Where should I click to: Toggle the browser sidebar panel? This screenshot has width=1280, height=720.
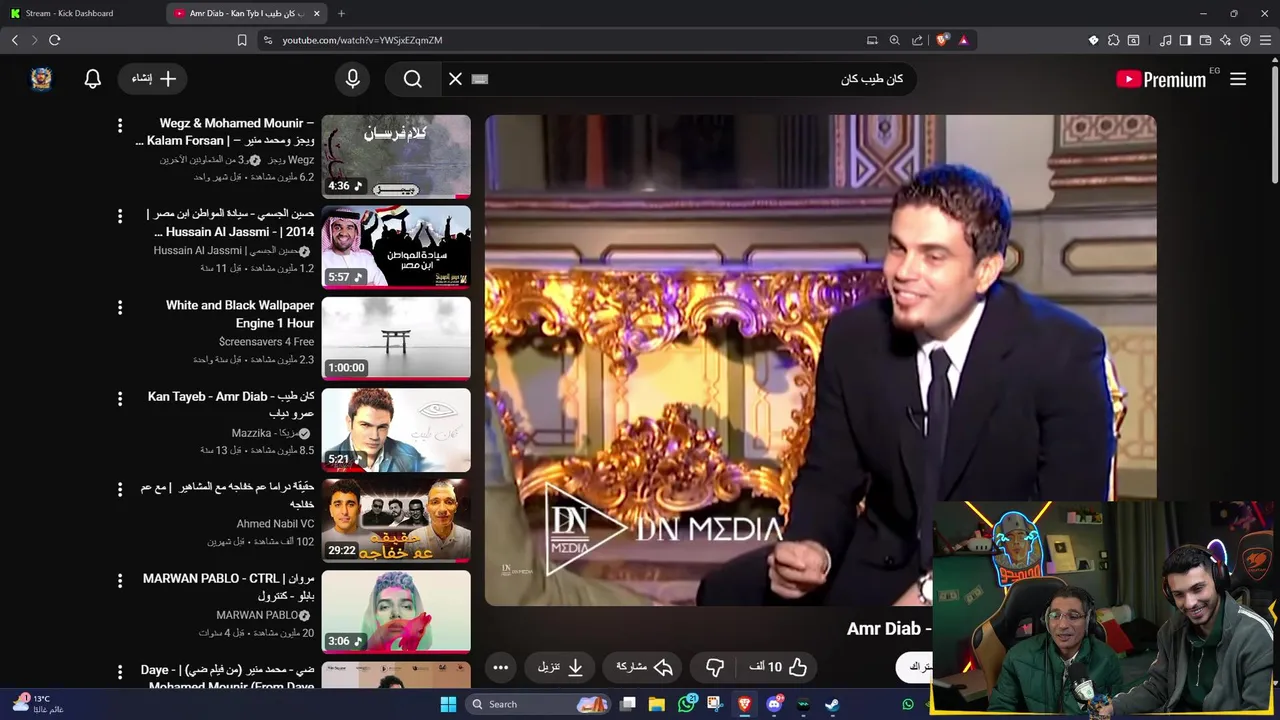tap(1185, 40)
